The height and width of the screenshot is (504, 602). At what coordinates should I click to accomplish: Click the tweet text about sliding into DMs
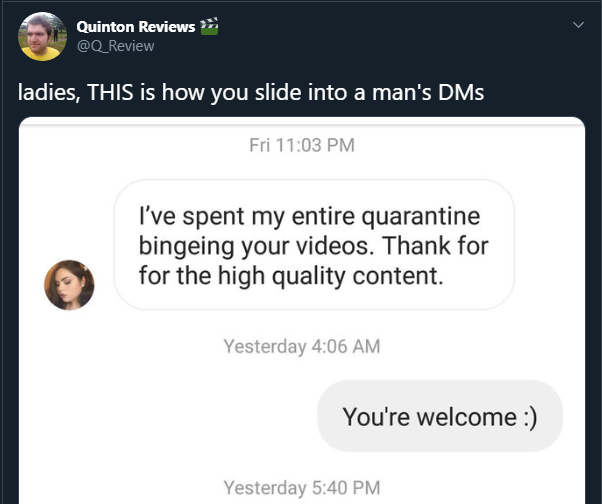(x=251, y=92)
